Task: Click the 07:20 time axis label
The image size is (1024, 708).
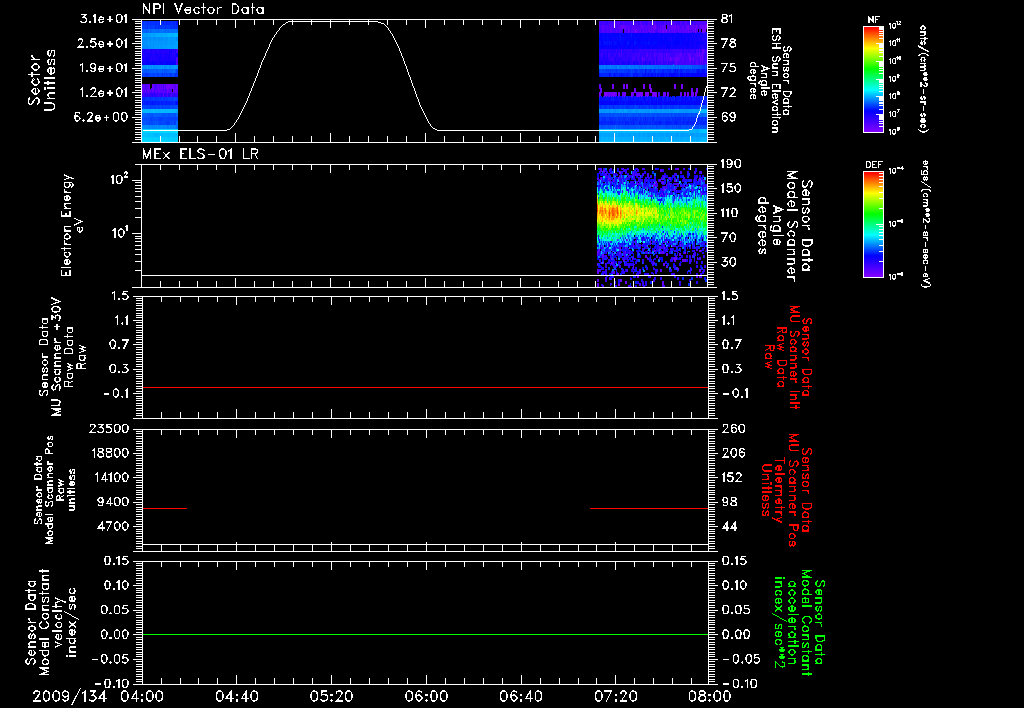Action: coord(615,696)
